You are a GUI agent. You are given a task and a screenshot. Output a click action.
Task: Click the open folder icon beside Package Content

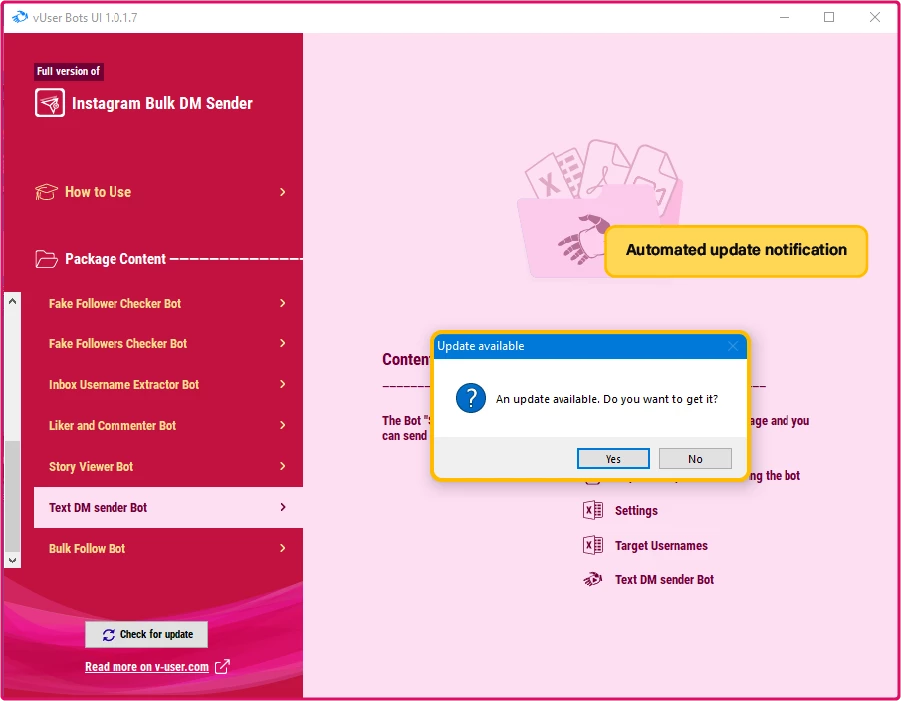click(46, 259)
